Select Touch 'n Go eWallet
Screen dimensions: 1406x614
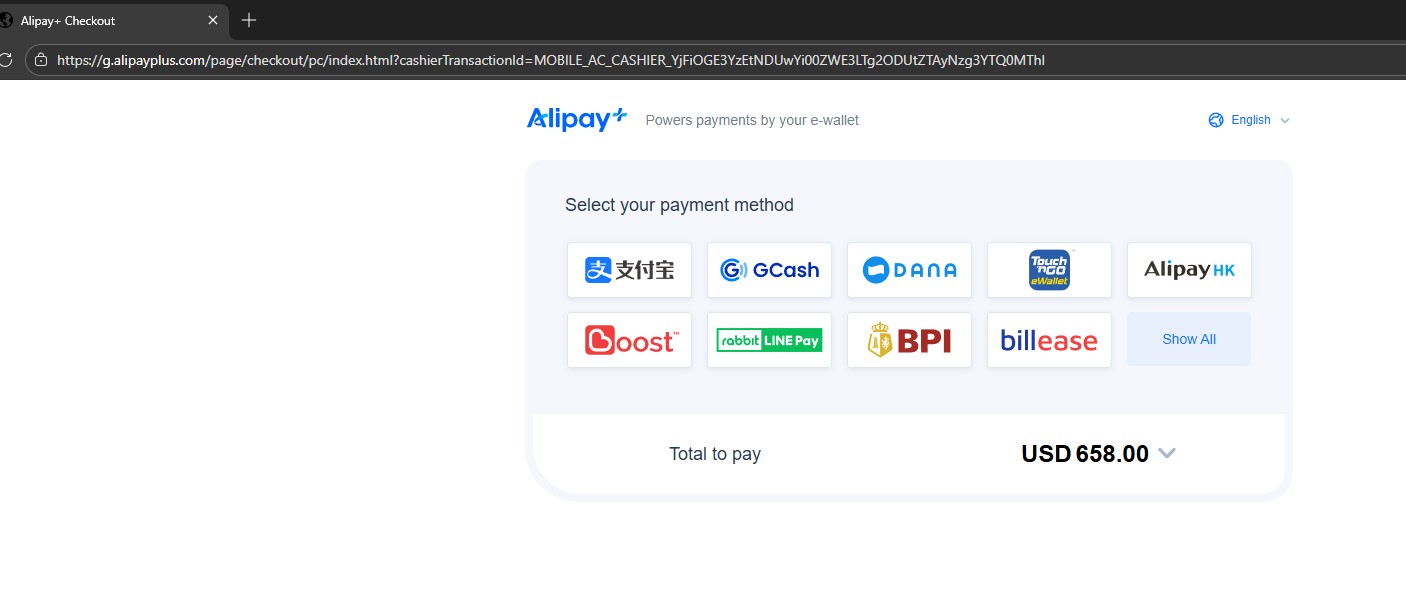1049,270
